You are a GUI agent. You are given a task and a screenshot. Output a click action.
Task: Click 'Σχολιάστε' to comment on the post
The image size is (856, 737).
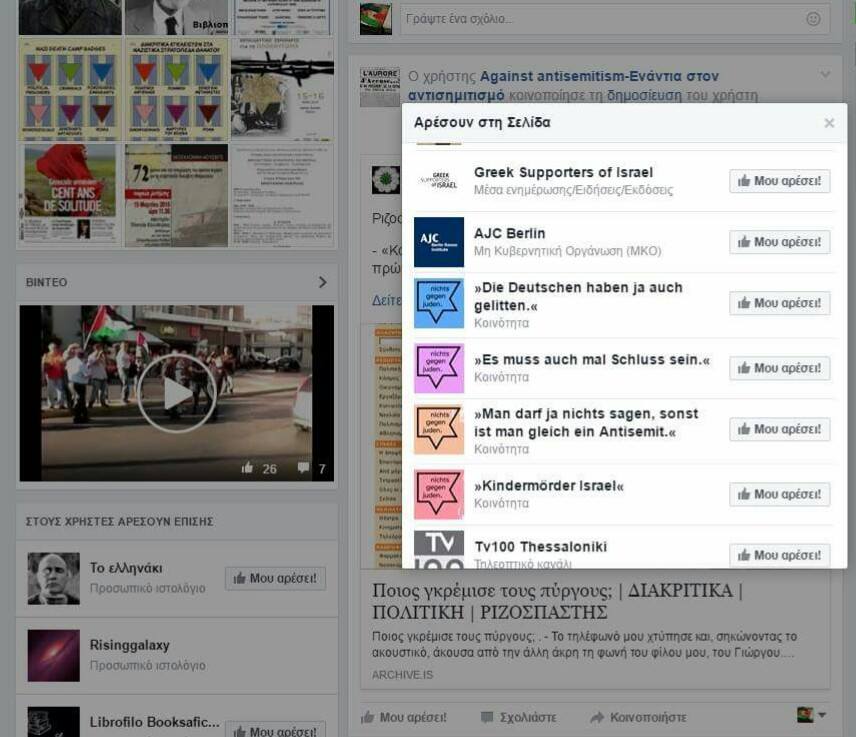pos(519,718)
